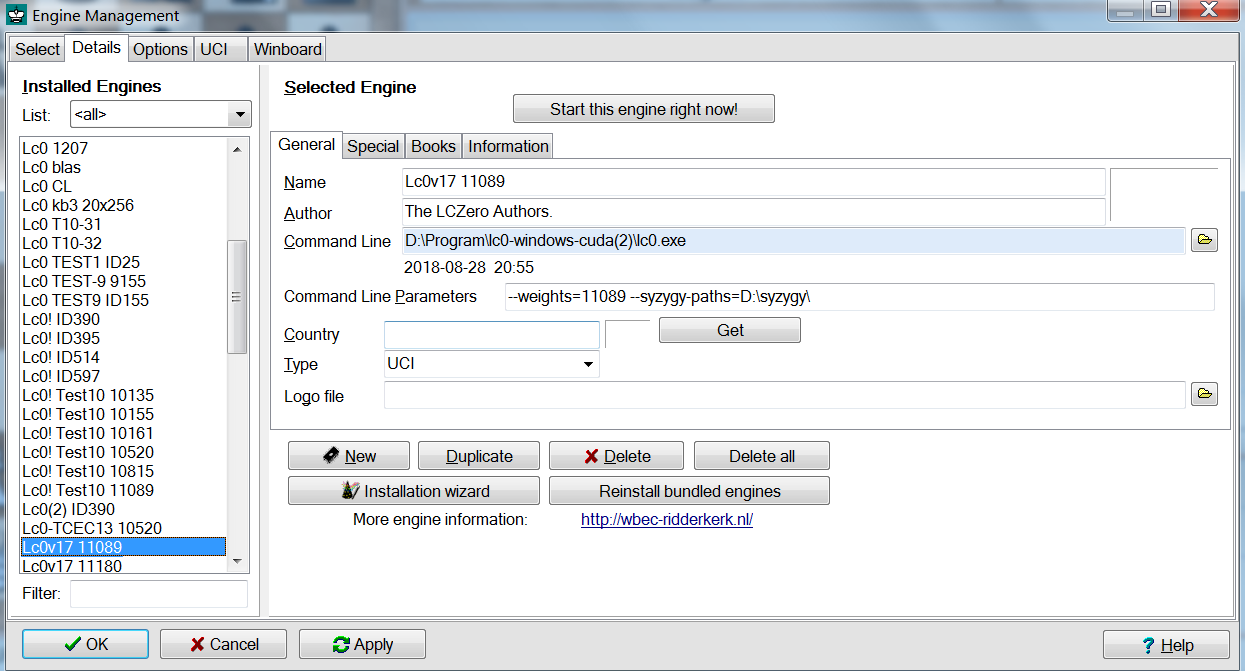Click the chess app icon in title bar

[x=16, y=16]
